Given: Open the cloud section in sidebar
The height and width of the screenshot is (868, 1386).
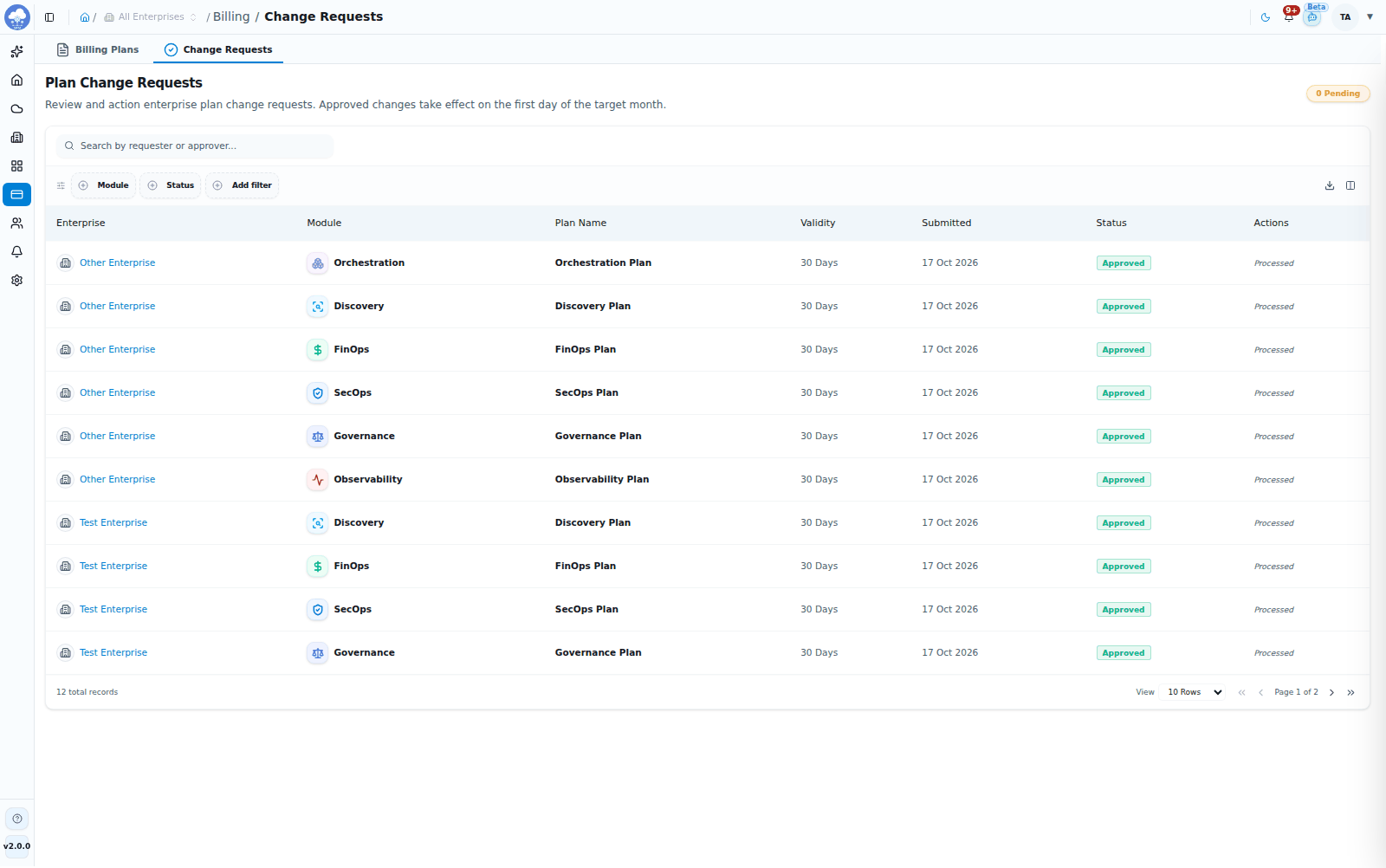Looking at the screenshot, I should pos(16,109).
